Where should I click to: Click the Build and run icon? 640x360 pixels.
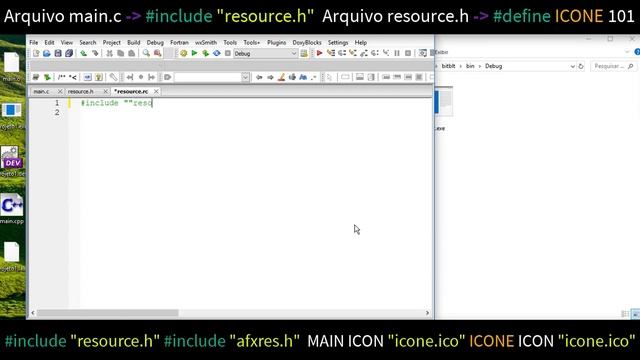pyautogui.click(x=206, y=53)
